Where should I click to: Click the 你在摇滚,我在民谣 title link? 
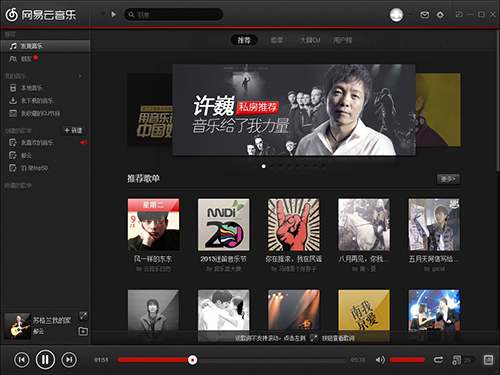pyautogui.click(x=294, y=259)
